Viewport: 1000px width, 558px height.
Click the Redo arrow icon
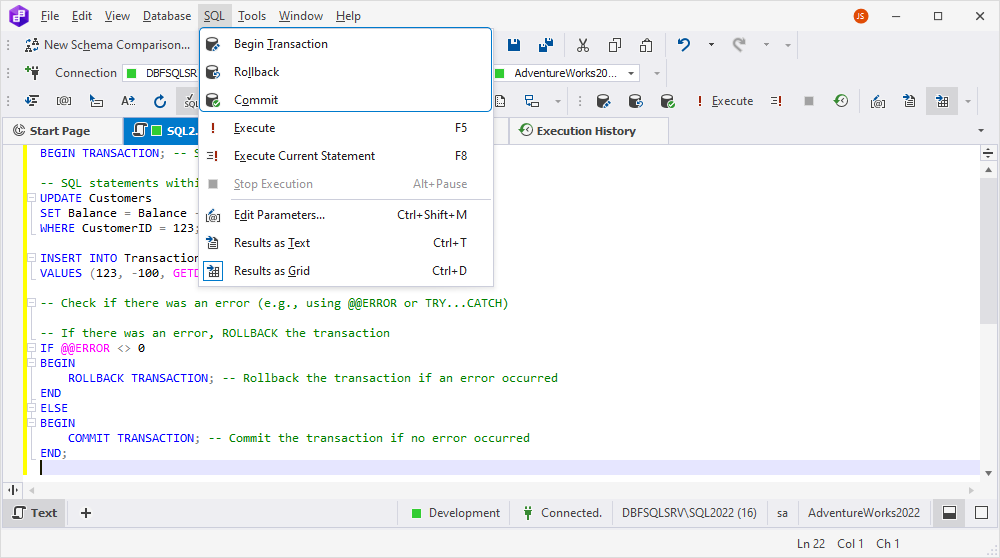(739, 45)
